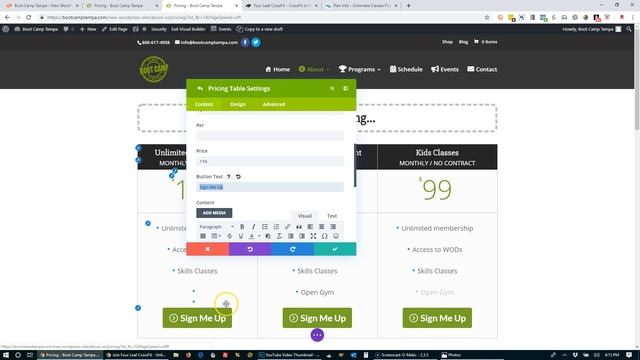The image size is (640, 360).
Task: Open a new browser tab
Action: (408, 6)
